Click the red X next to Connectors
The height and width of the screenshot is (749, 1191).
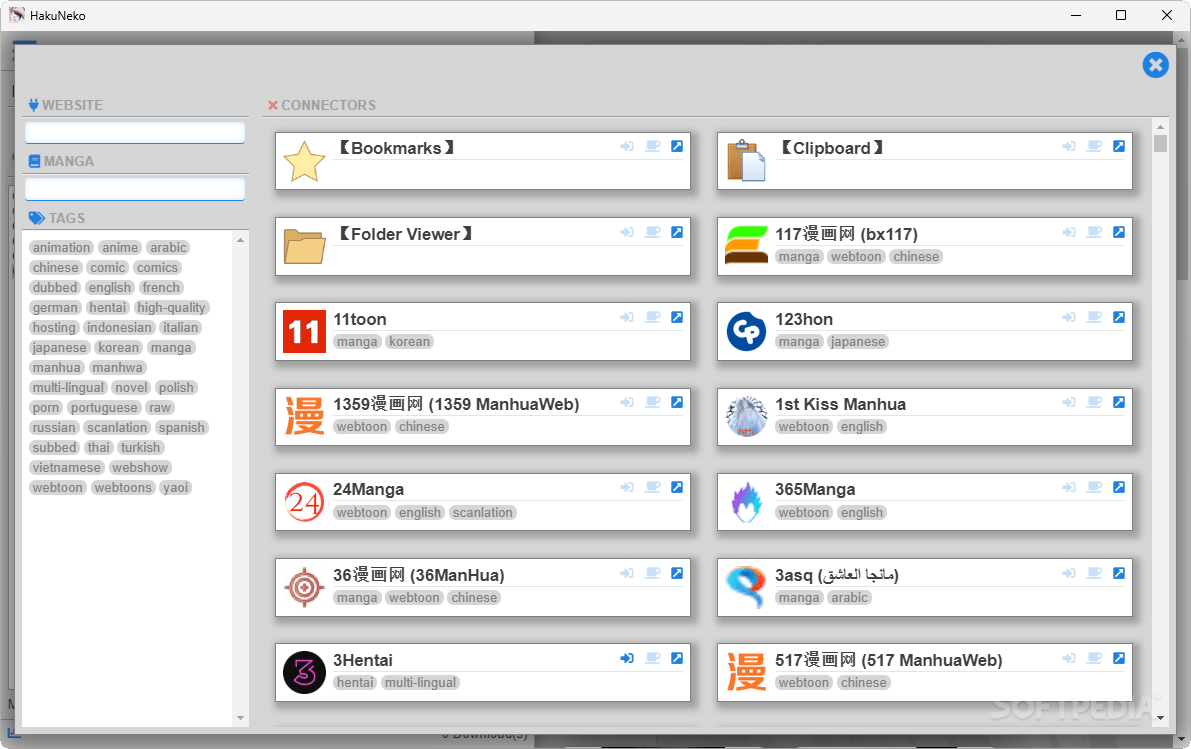click(273, 106)
